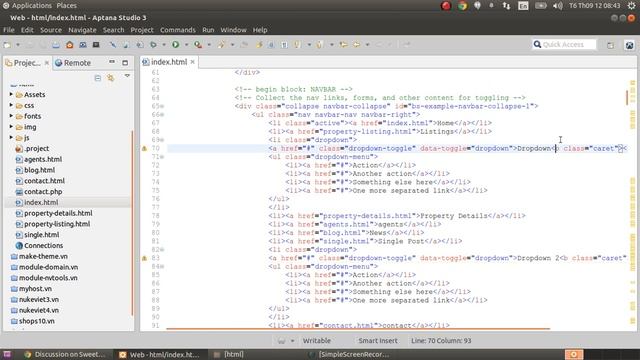The height and width of the screenshot is (360, 640).
Task: Click the Search flashlight toolbar icon
Action: (x=221, y=44)
